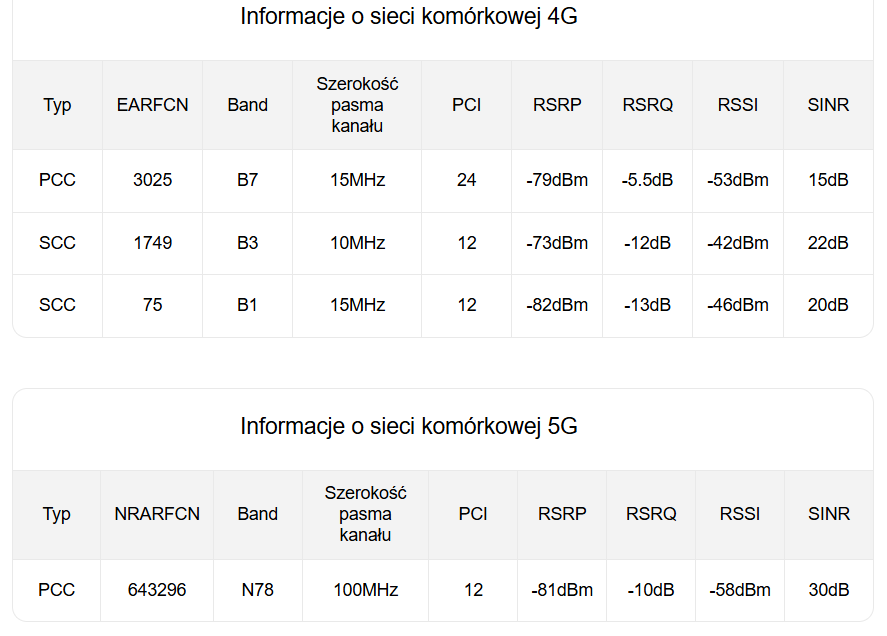This screenshot has height=636, width=887.
Task: Click the 22dB SINR value
Action: [x=828, y=243]
